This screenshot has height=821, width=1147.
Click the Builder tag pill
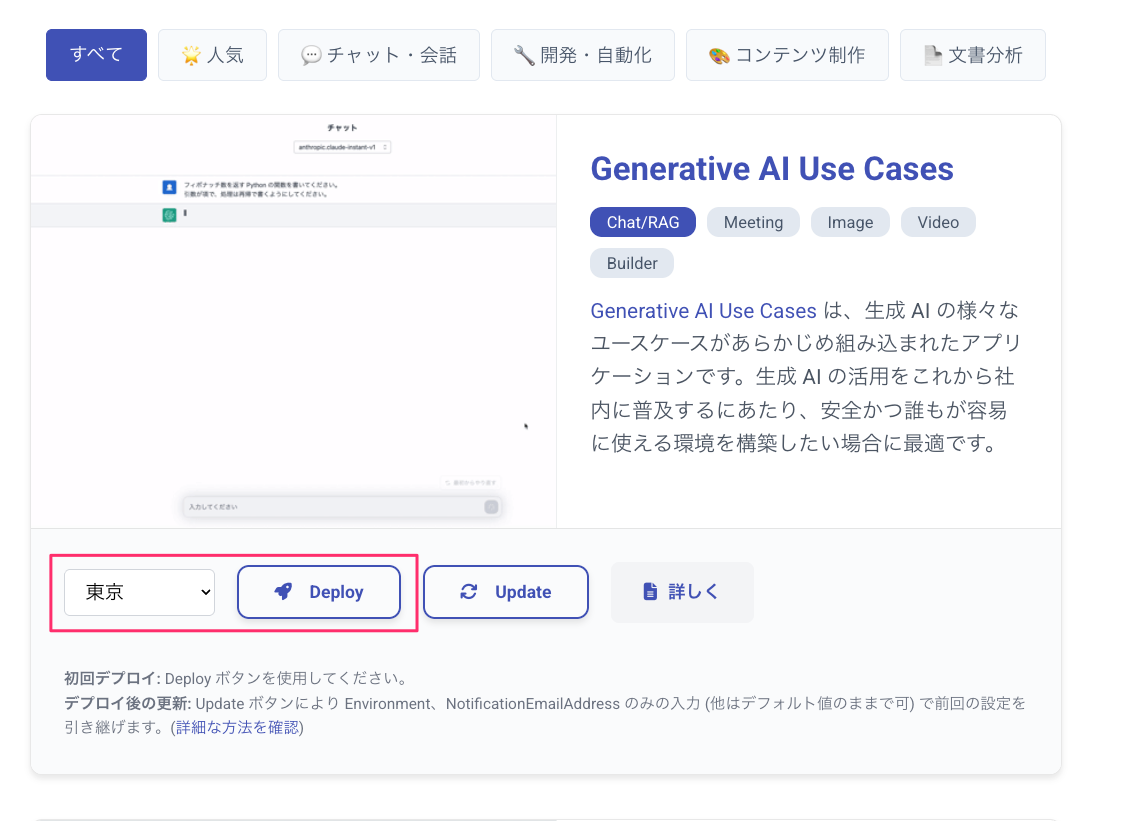pyautogui.click(x=632, y=263)
